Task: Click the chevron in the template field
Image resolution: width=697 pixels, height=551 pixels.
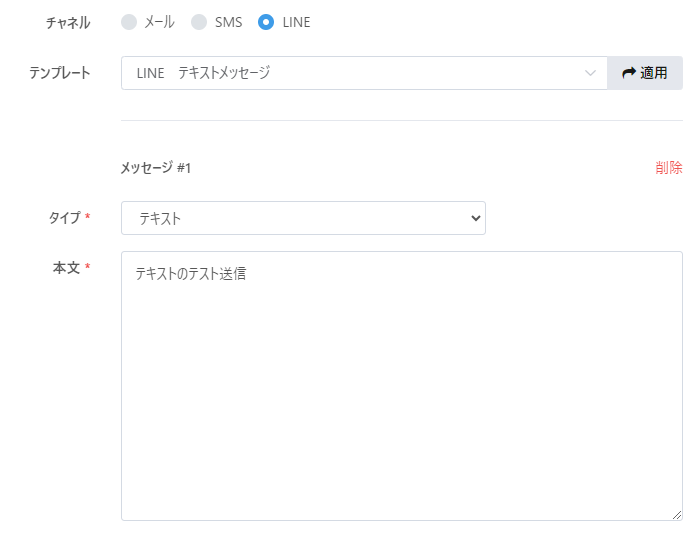Action: coord(590,73)
